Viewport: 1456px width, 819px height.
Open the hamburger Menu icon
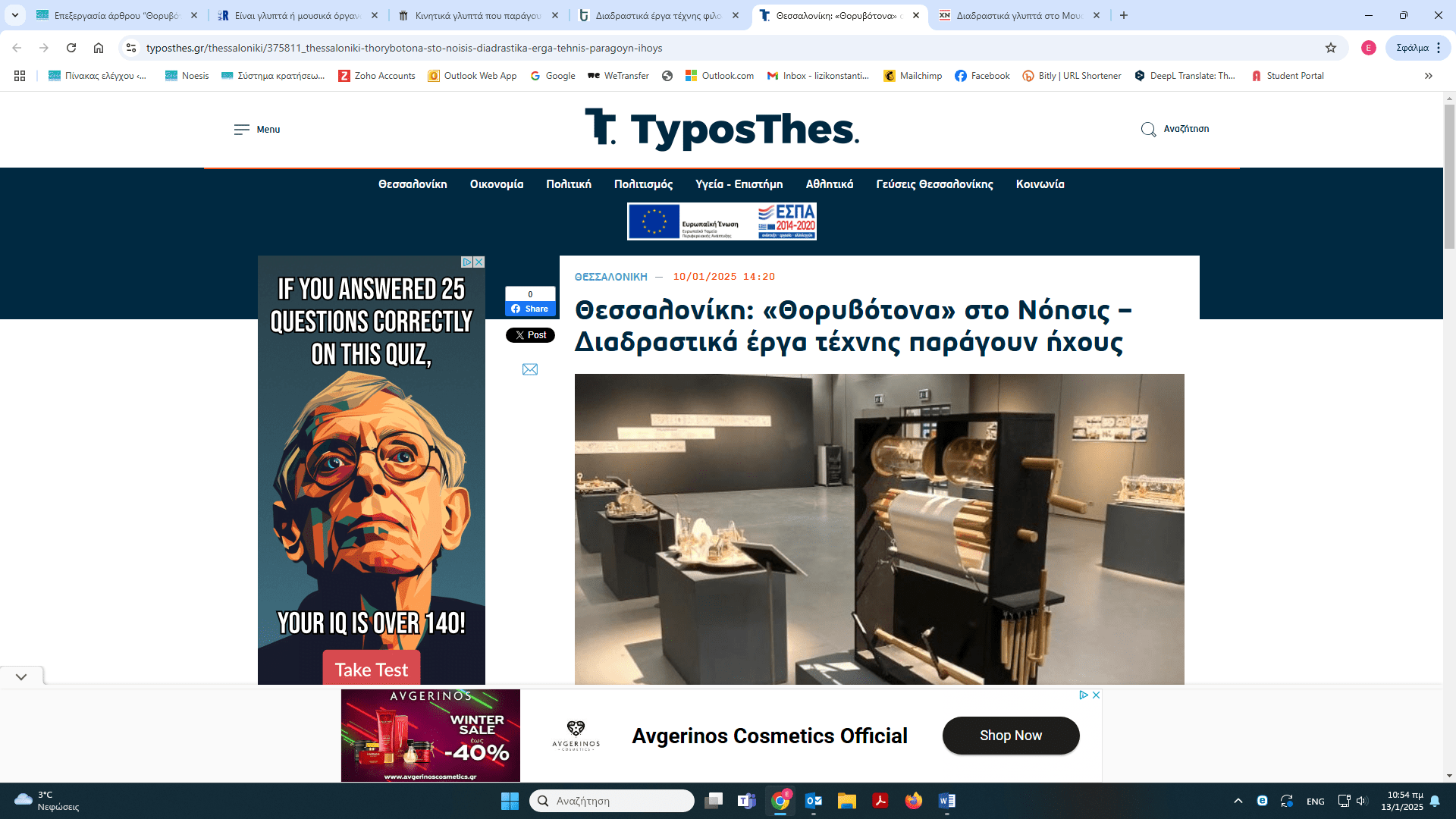(x=241, y=130)
